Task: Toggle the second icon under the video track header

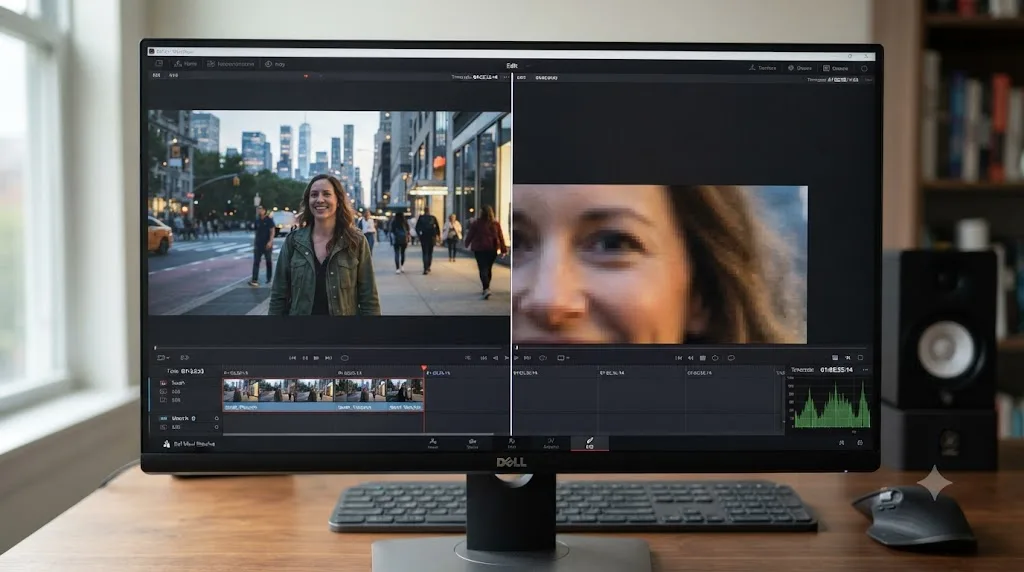Action: click(x=163, y=391)
